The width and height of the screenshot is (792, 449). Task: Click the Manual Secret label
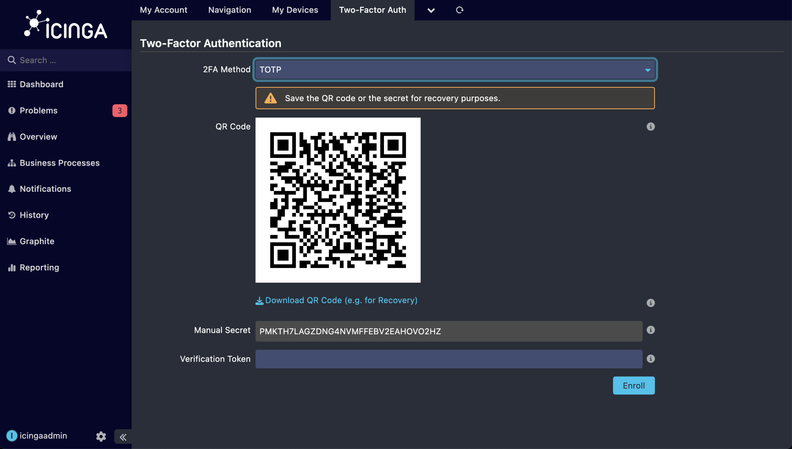[222, 330]
